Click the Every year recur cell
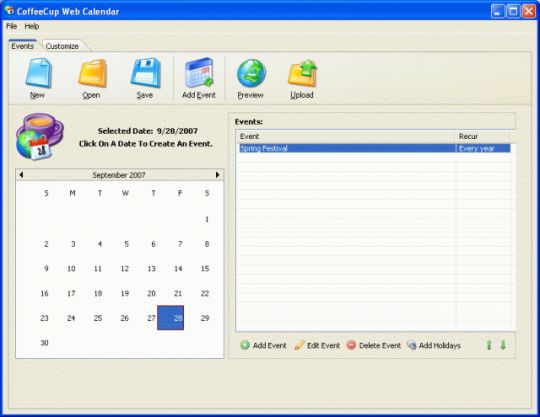 (x=483, y=148)
